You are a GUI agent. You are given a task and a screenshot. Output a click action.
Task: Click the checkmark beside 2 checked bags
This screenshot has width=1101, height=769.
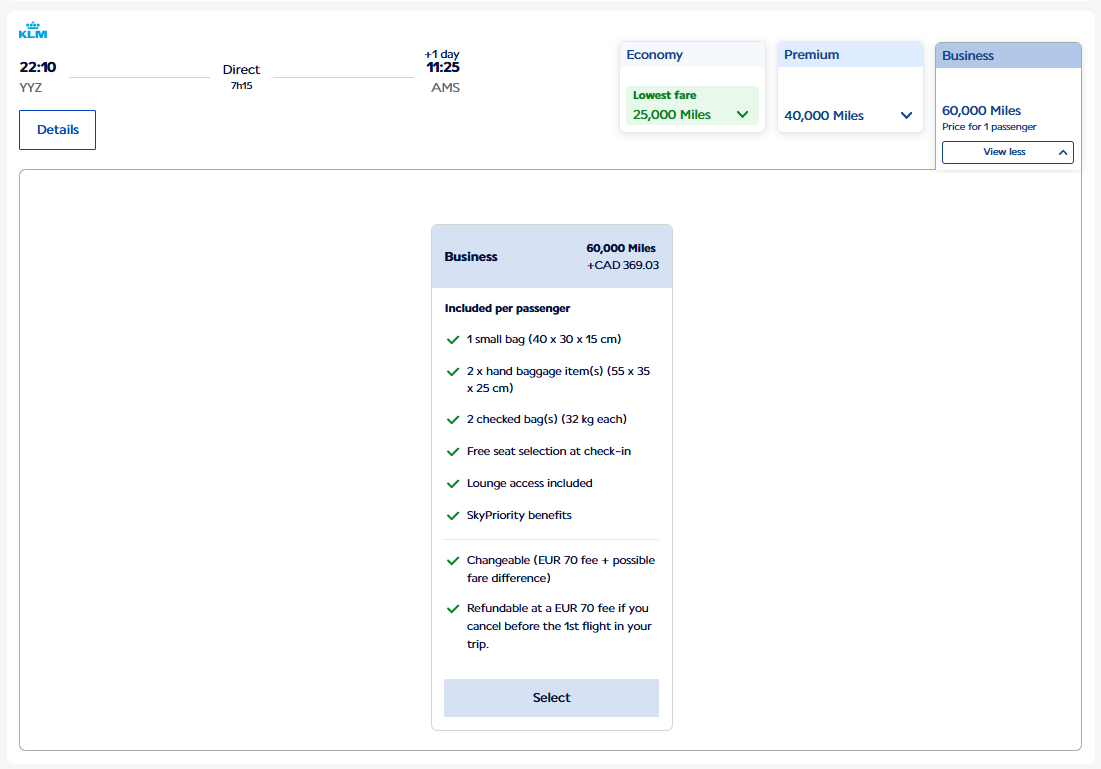pos(453,420)
